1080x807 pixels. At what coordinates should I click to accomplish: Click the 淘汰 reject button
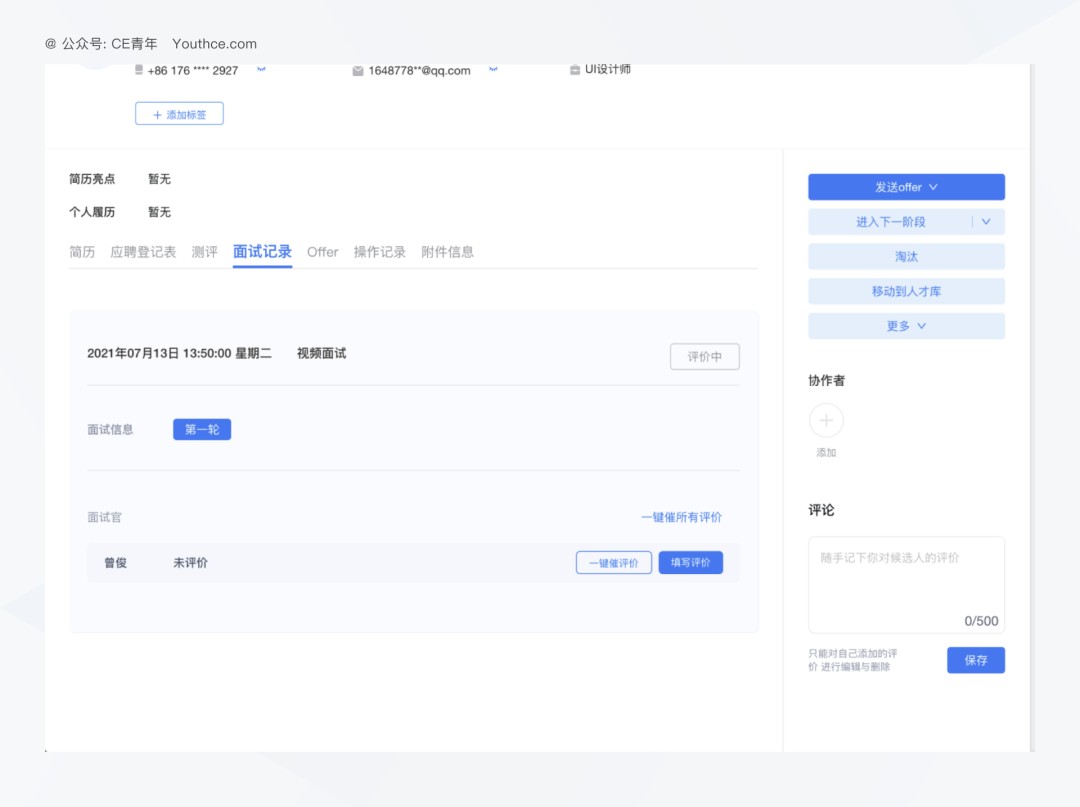click(x=906, y=257)
